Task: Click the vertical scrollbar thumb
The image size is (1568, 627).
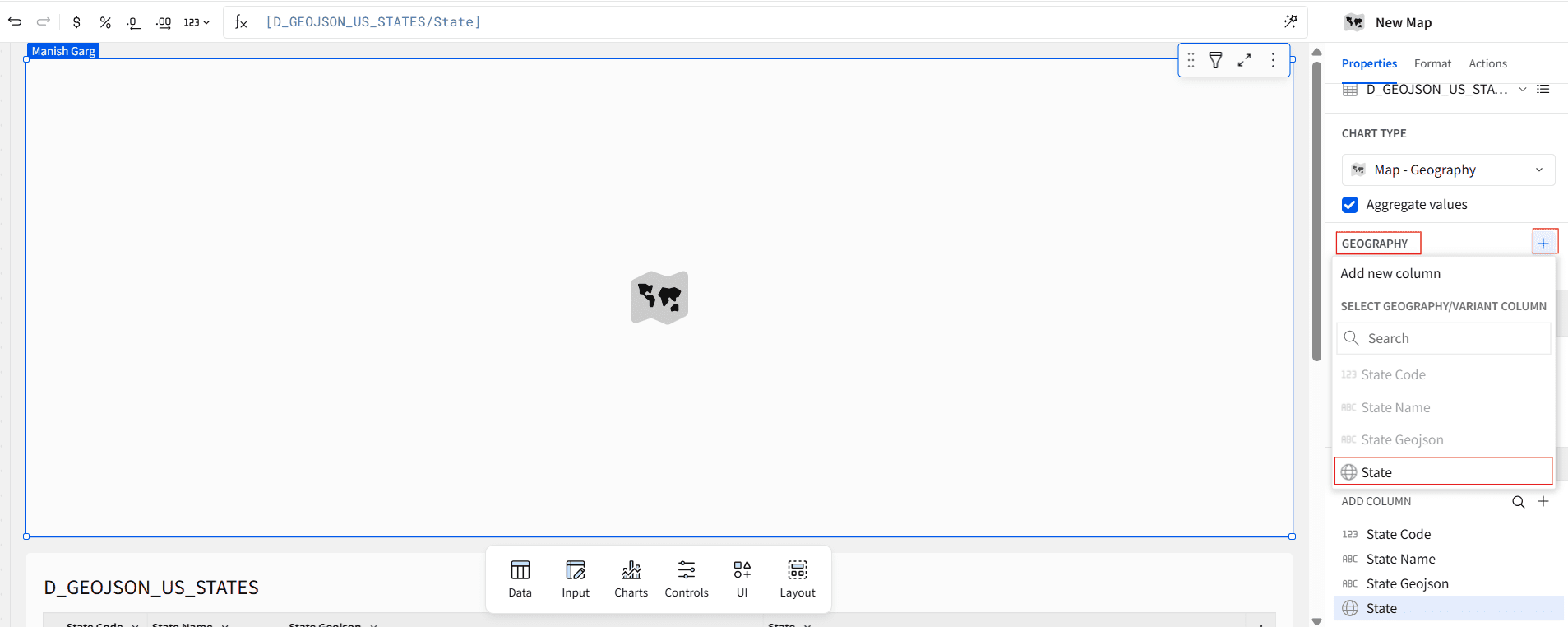Action: 1316,211
